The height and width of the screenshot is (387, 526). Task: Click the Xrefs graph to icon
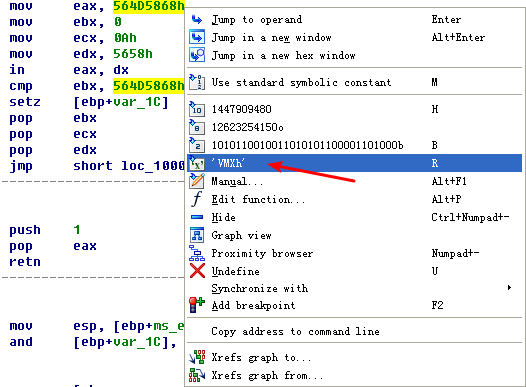tap(197, 357)
